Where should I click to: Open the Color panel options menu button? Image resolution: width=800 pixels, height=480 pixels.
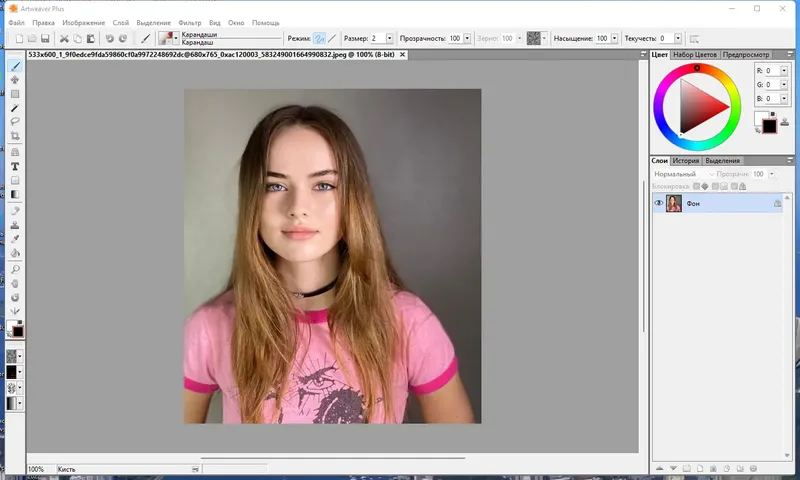[790, 54]
